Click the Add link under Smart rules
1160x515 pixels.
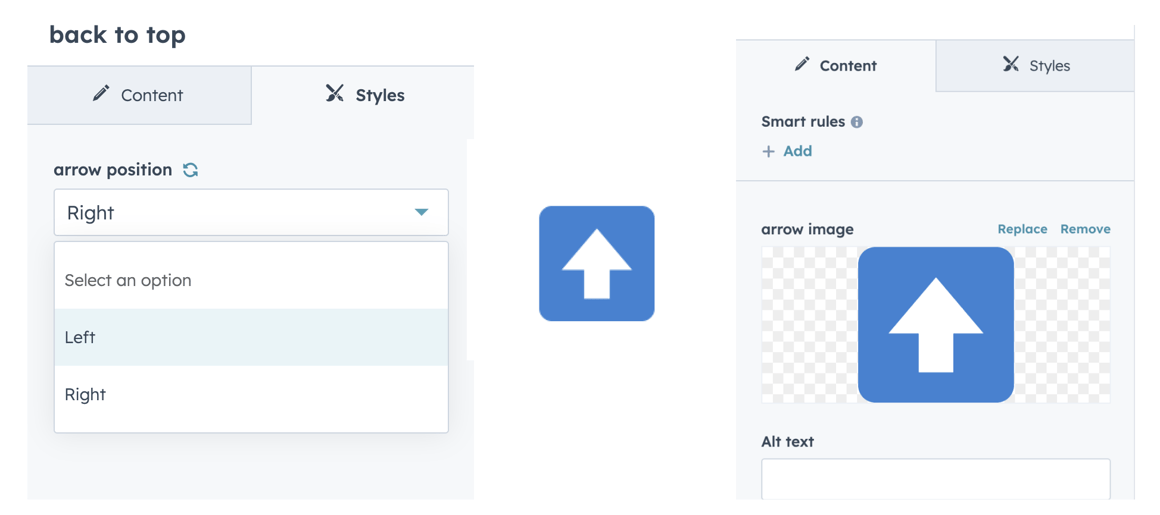(x=797, y=151)
